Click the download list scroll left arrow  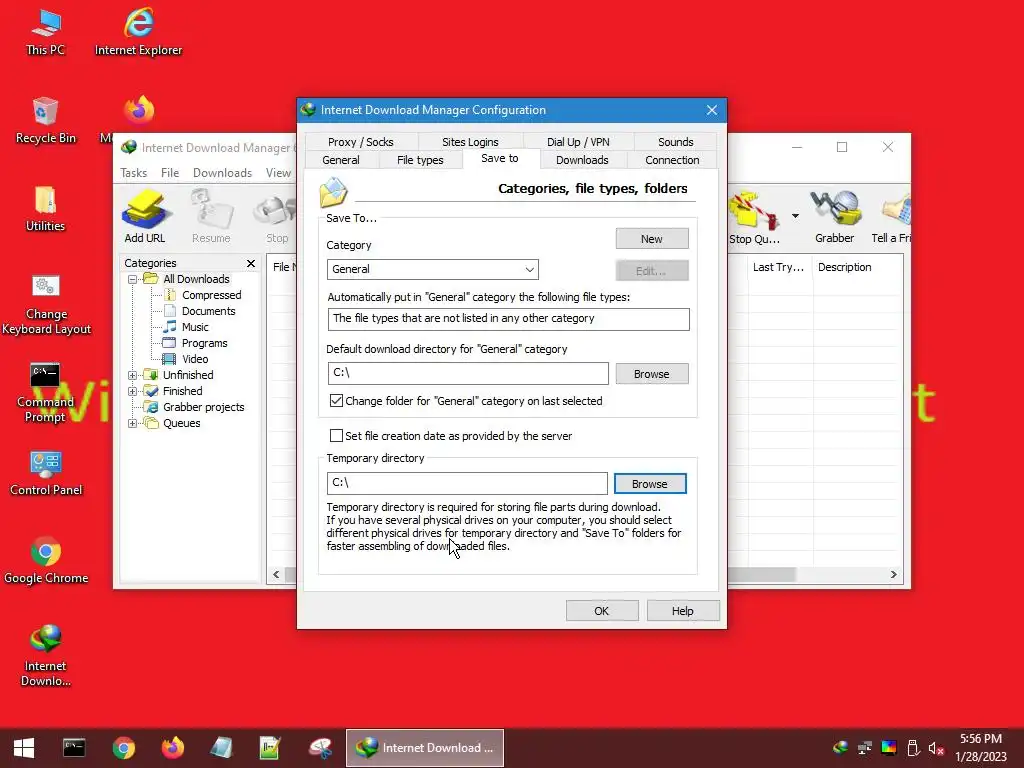276,575
